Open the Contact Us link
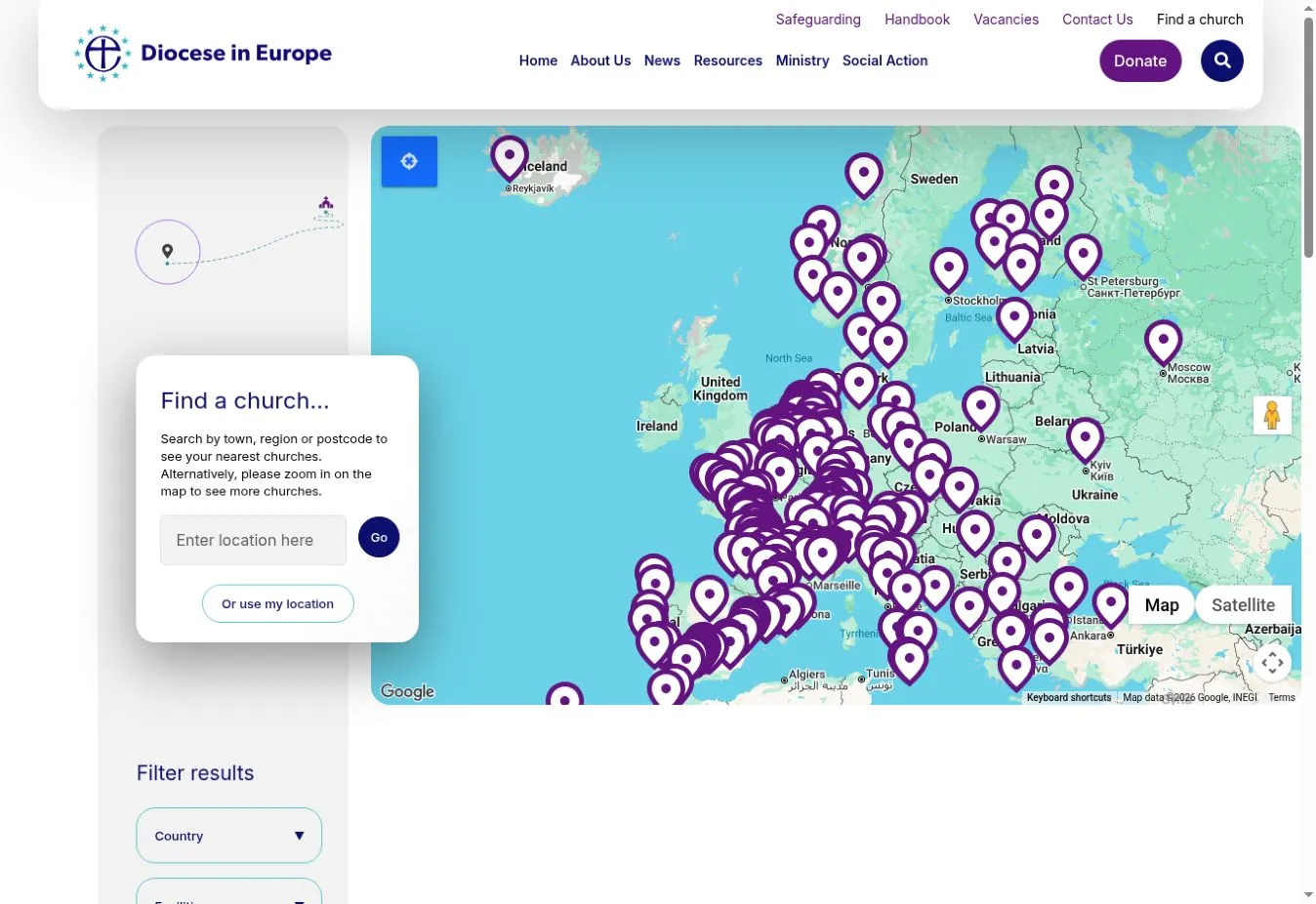 (x=1097, y=20)
